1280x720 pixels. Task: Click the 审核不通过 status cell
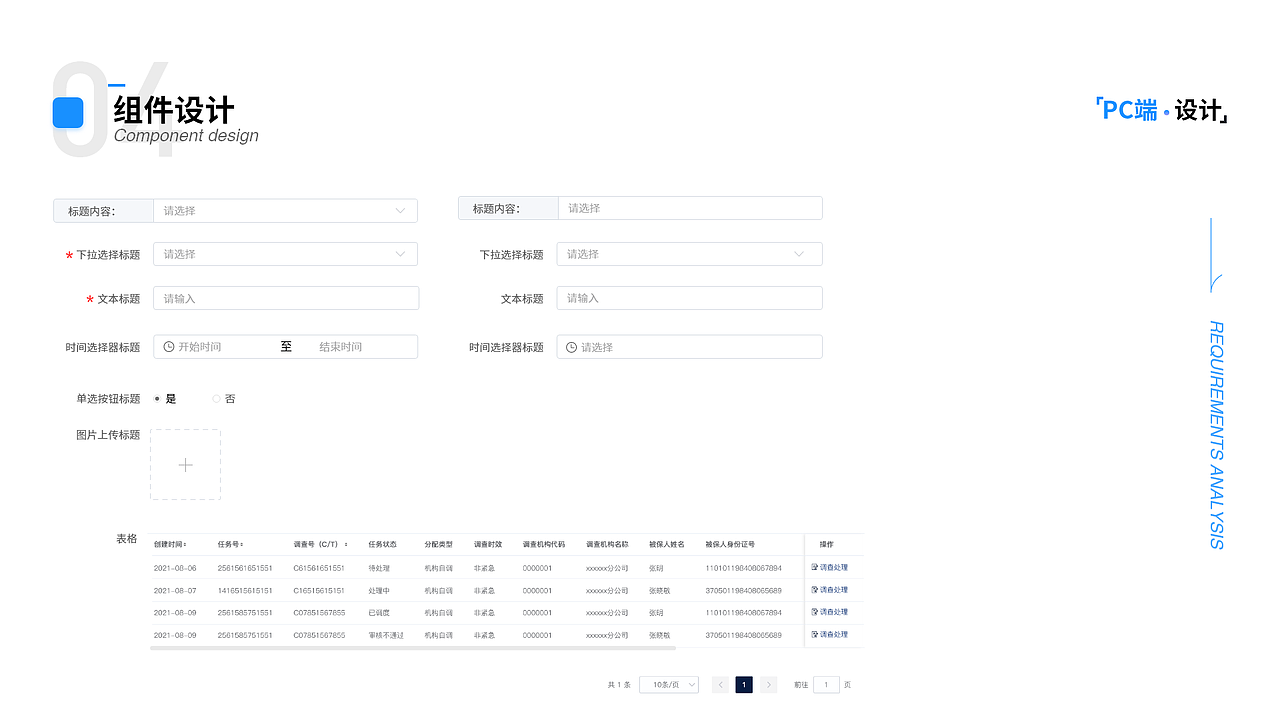(x=386, y=635)
